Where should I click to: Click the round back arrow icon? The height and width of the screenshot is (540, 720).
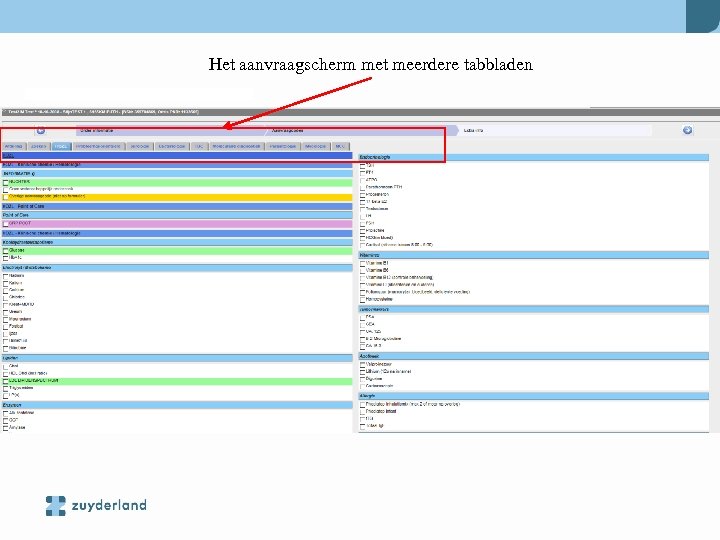pyautogui.click(x=41, y=130)
